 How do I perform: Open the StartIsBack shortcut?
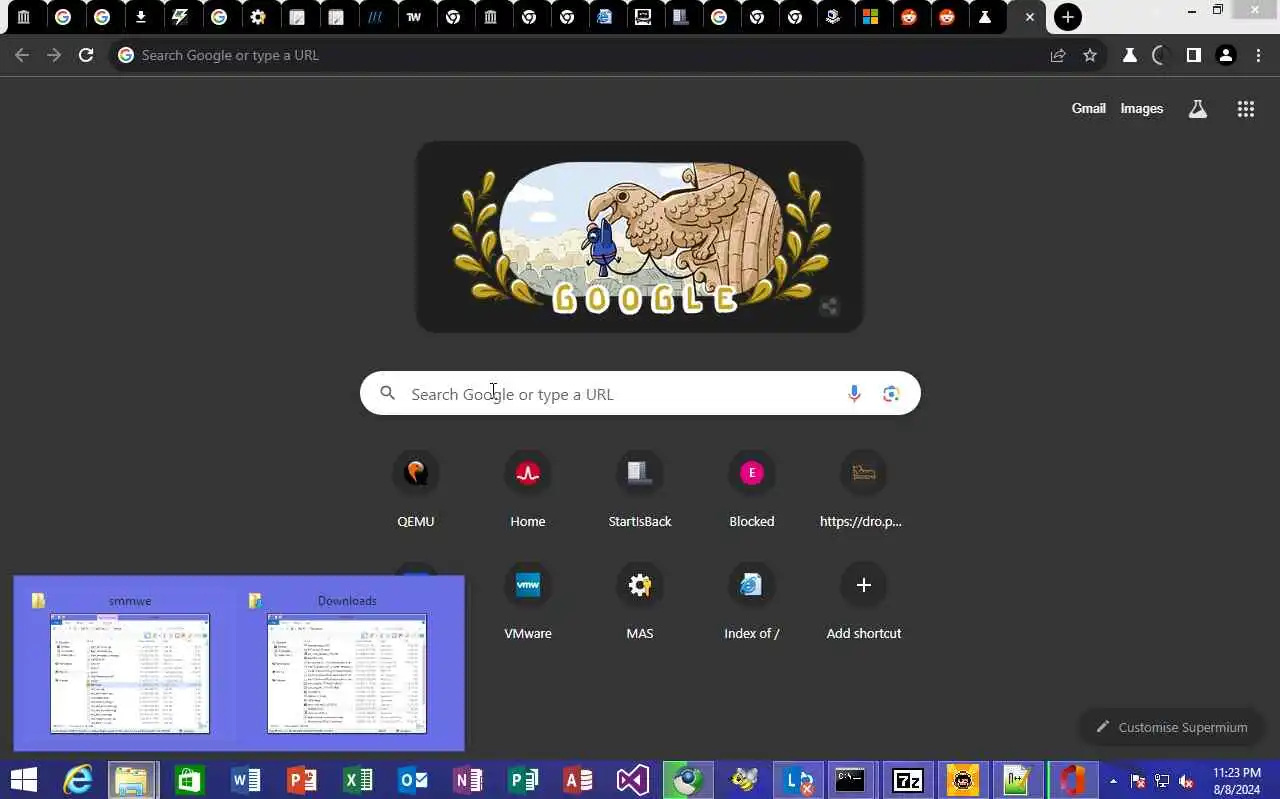[x=640, y=489]
